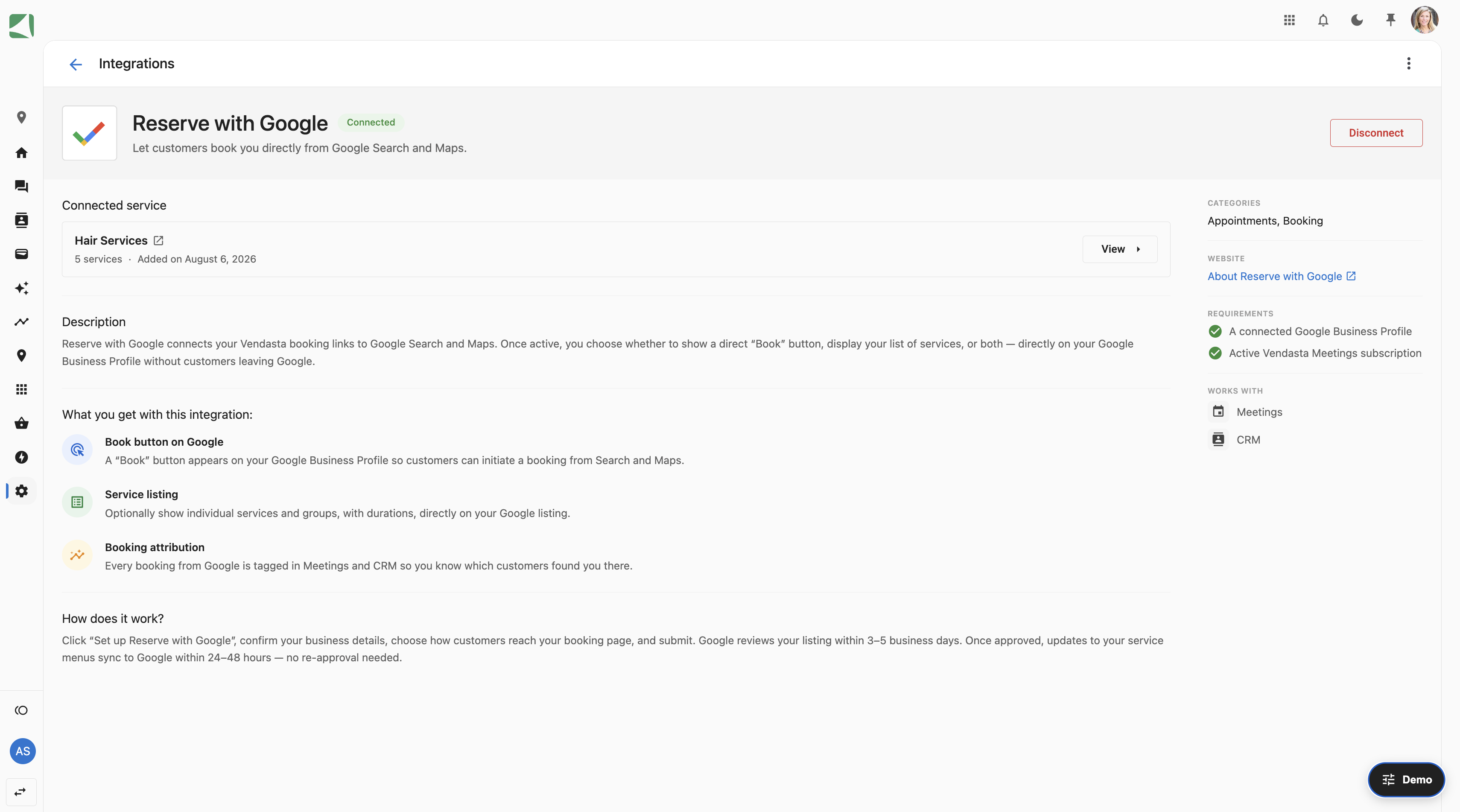This screenshot has width=1460, height=812.
Task: Click the Meetings calendar icon
Action: (x=1218, y=412)
